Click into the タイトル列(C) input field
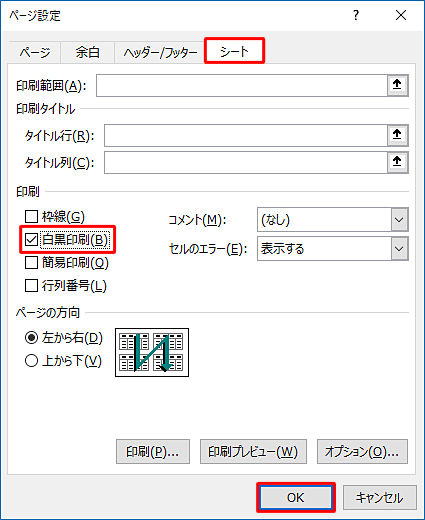Screen dimensions: 425x520 tap(246, 163)
